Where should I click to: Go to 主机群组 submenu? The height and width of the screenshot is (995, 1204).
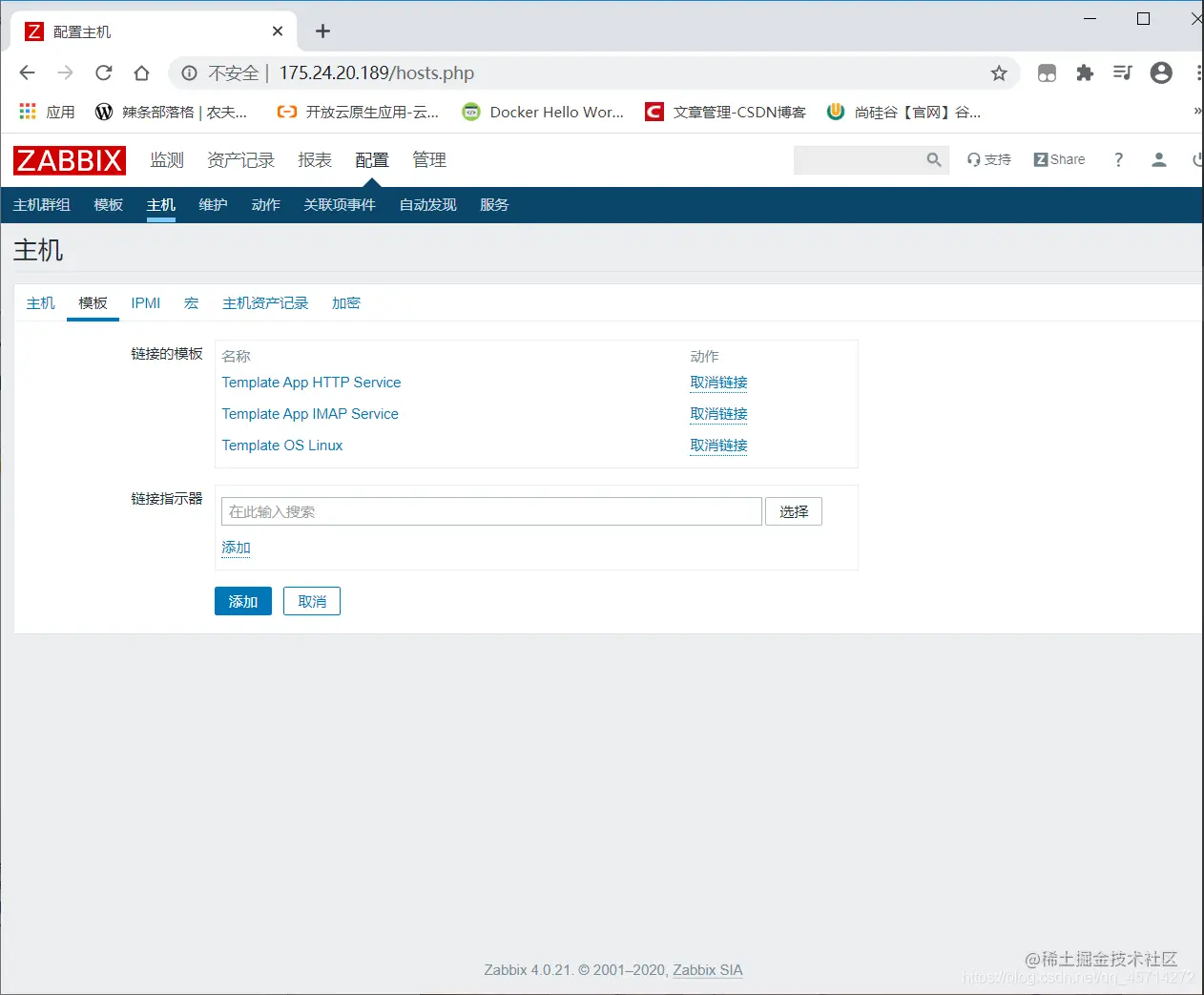(42, 205)
